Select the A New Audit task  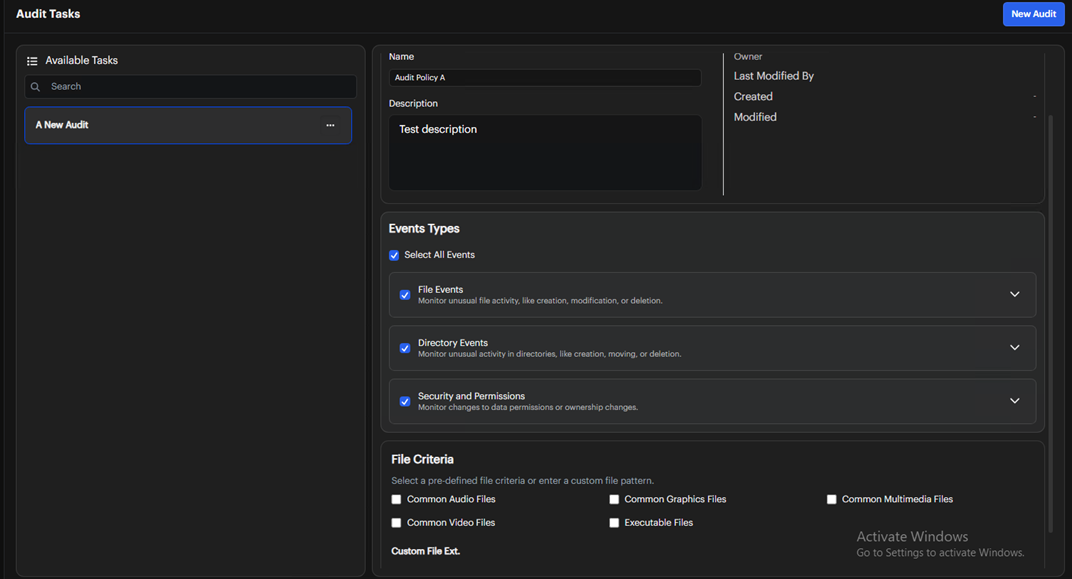[x=188, y=125]
